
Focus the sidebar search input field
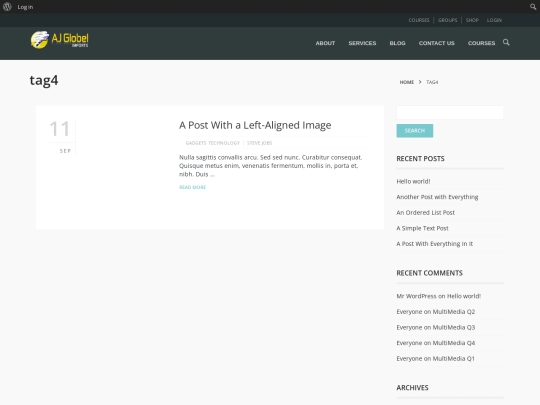(x=450, y=113)
